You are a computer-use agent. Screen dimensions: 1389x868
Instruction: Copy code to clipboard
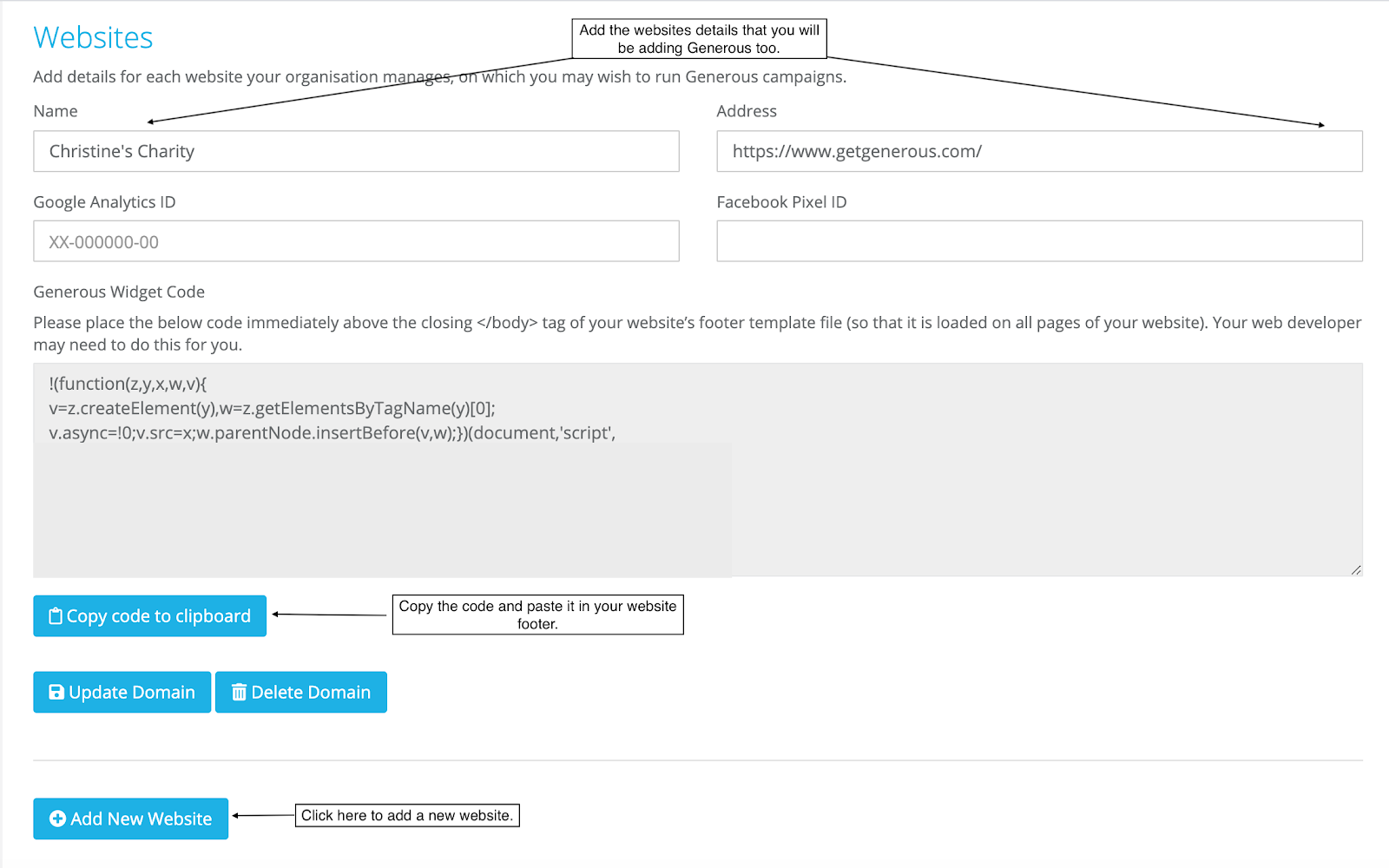pos(150,616)
